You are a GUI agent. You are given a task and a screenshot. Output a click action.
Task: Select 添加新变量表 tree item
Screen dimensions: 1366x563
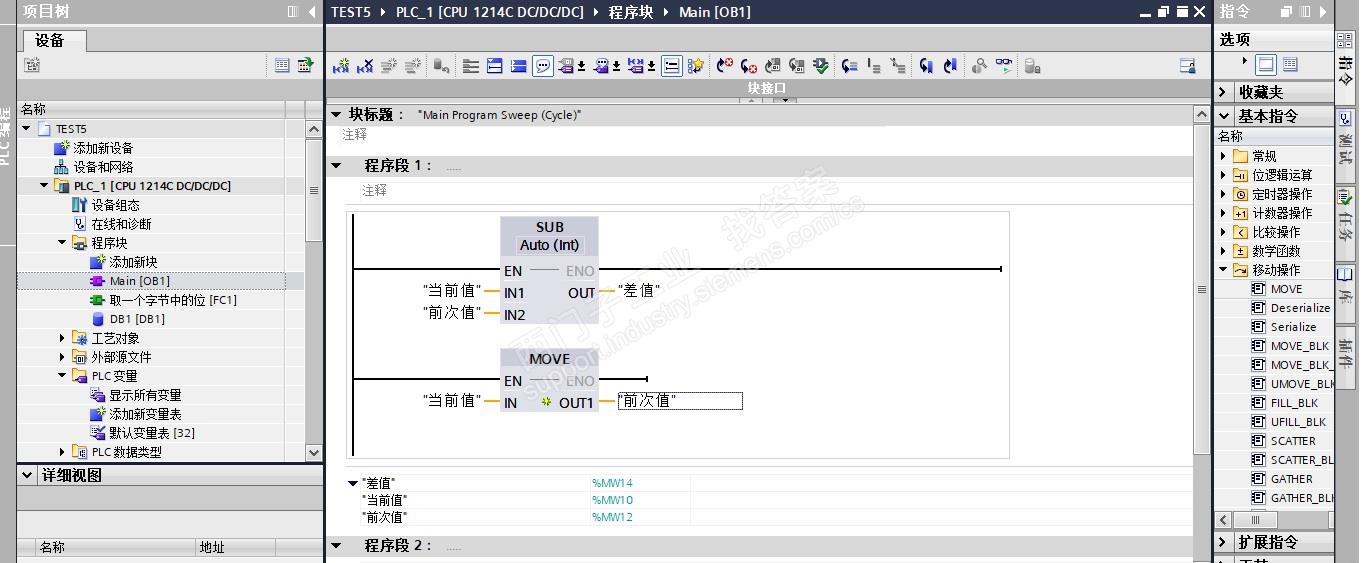click(x=146, y=414)
